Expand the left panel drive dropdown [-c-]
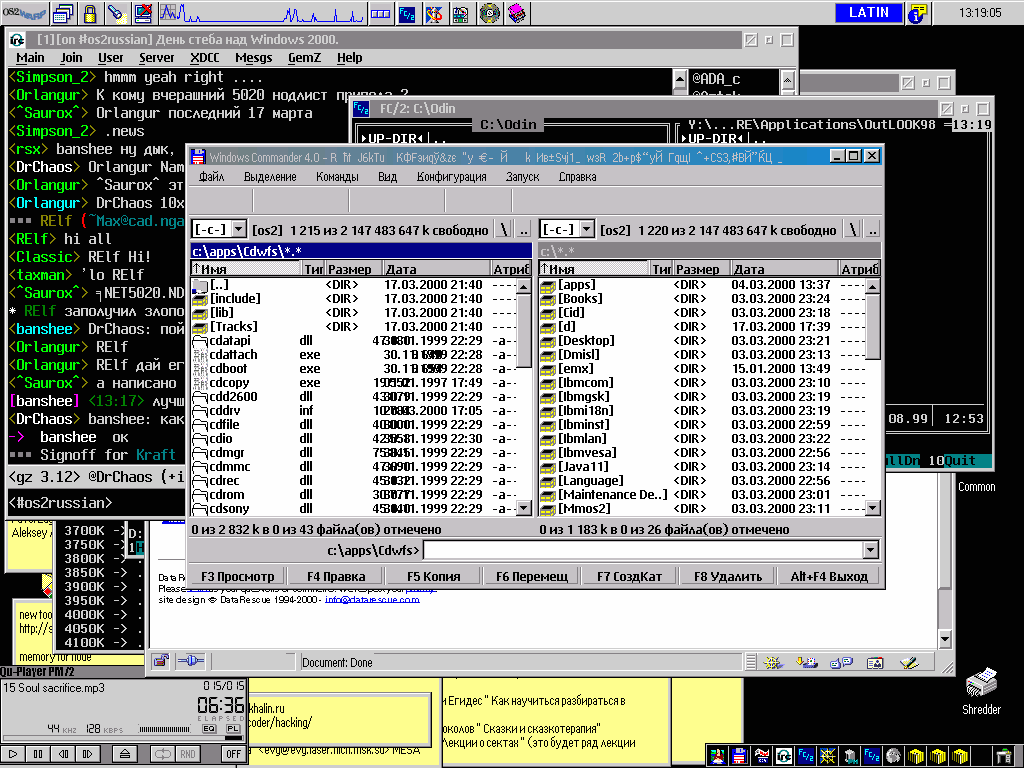Screen dimensions: 1024x768 [x=239, y=229]
